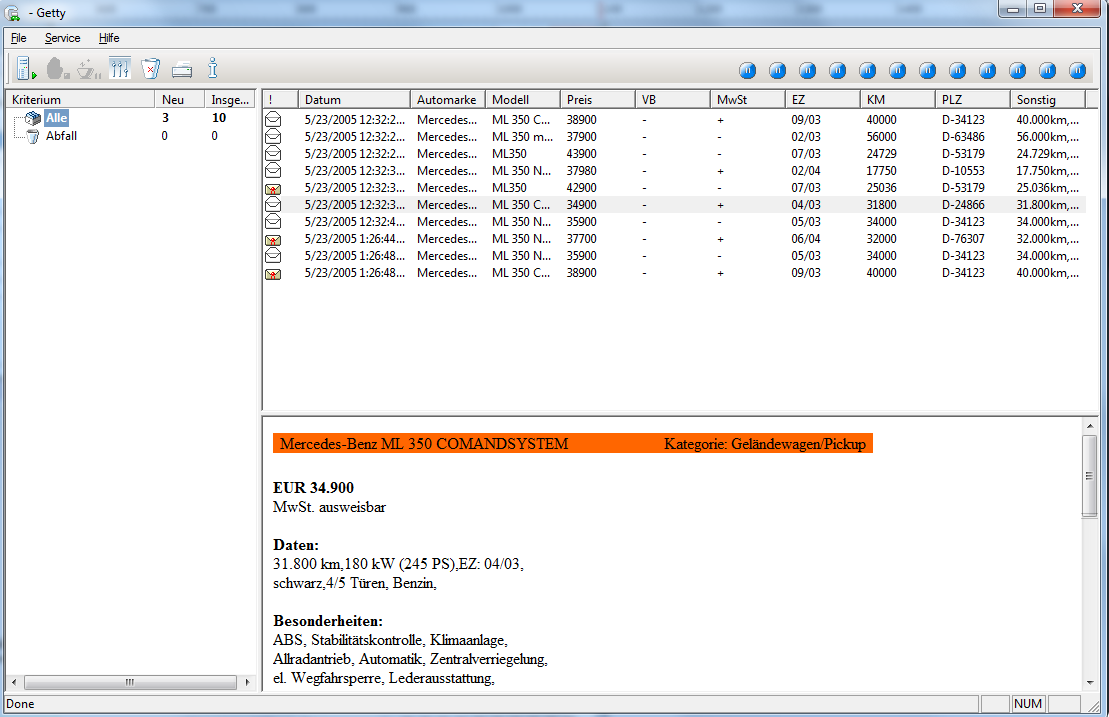The width and height of the screenshot is (1109, 717).
Task: Open info via the blue 'i' icon
Action: point(213,69)
